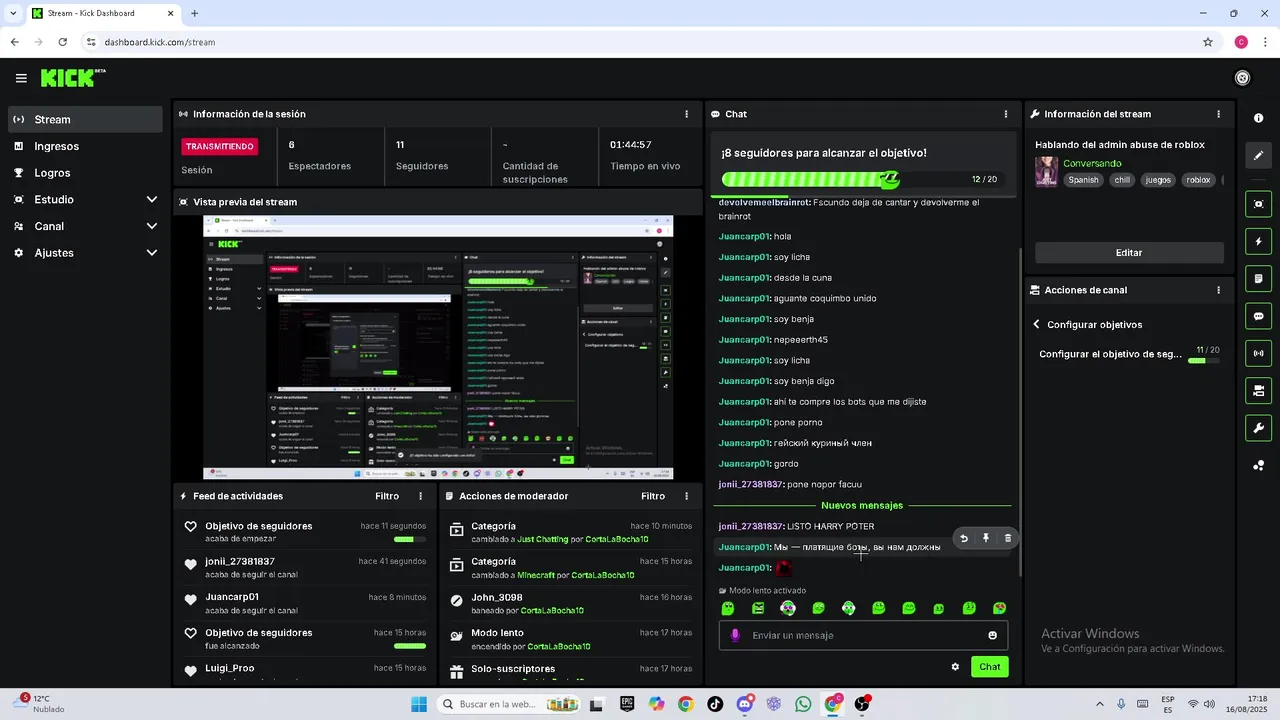Image resolution: width=1280 pixels, height=720 pixels.
Task: Open Discord from the taskbar
Action: coord(744,704)
